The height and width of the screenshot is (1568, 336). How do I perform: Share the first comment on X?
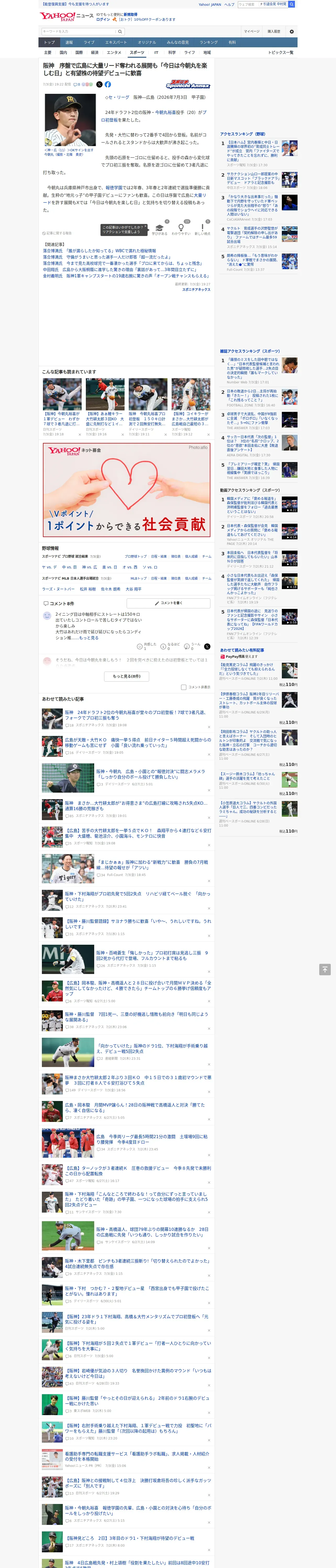[207, 647]
